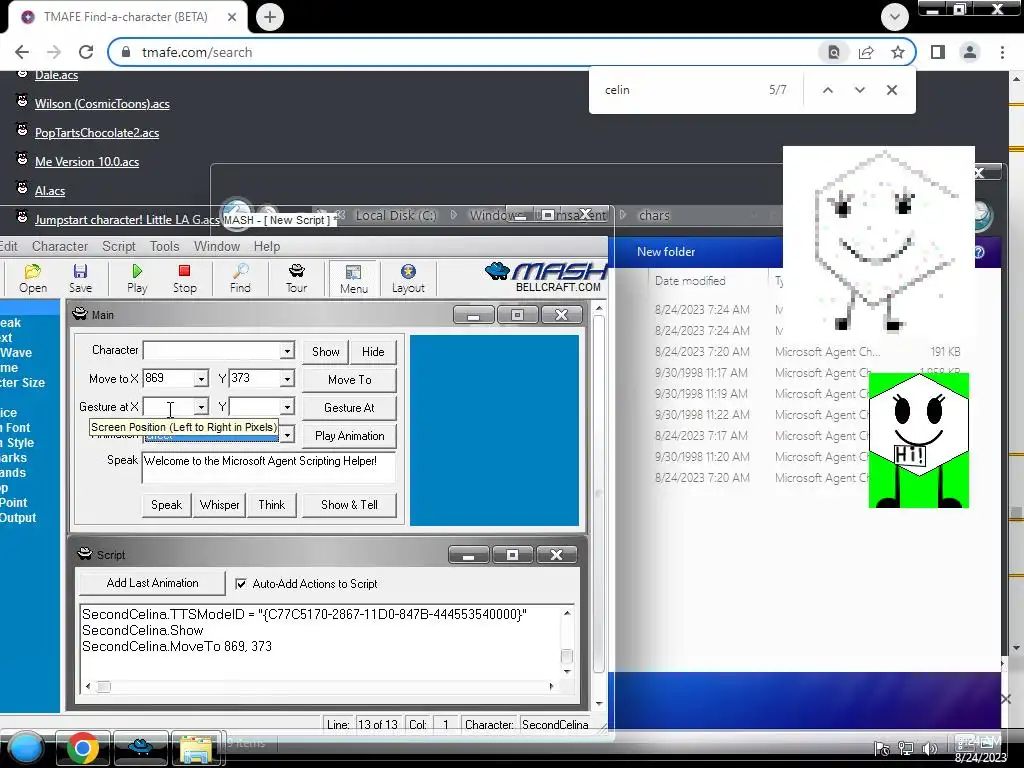Open Move to Y dropdown arrow
The width and height of the screenshot is (1024, 768).
click(x=287, y=379)
